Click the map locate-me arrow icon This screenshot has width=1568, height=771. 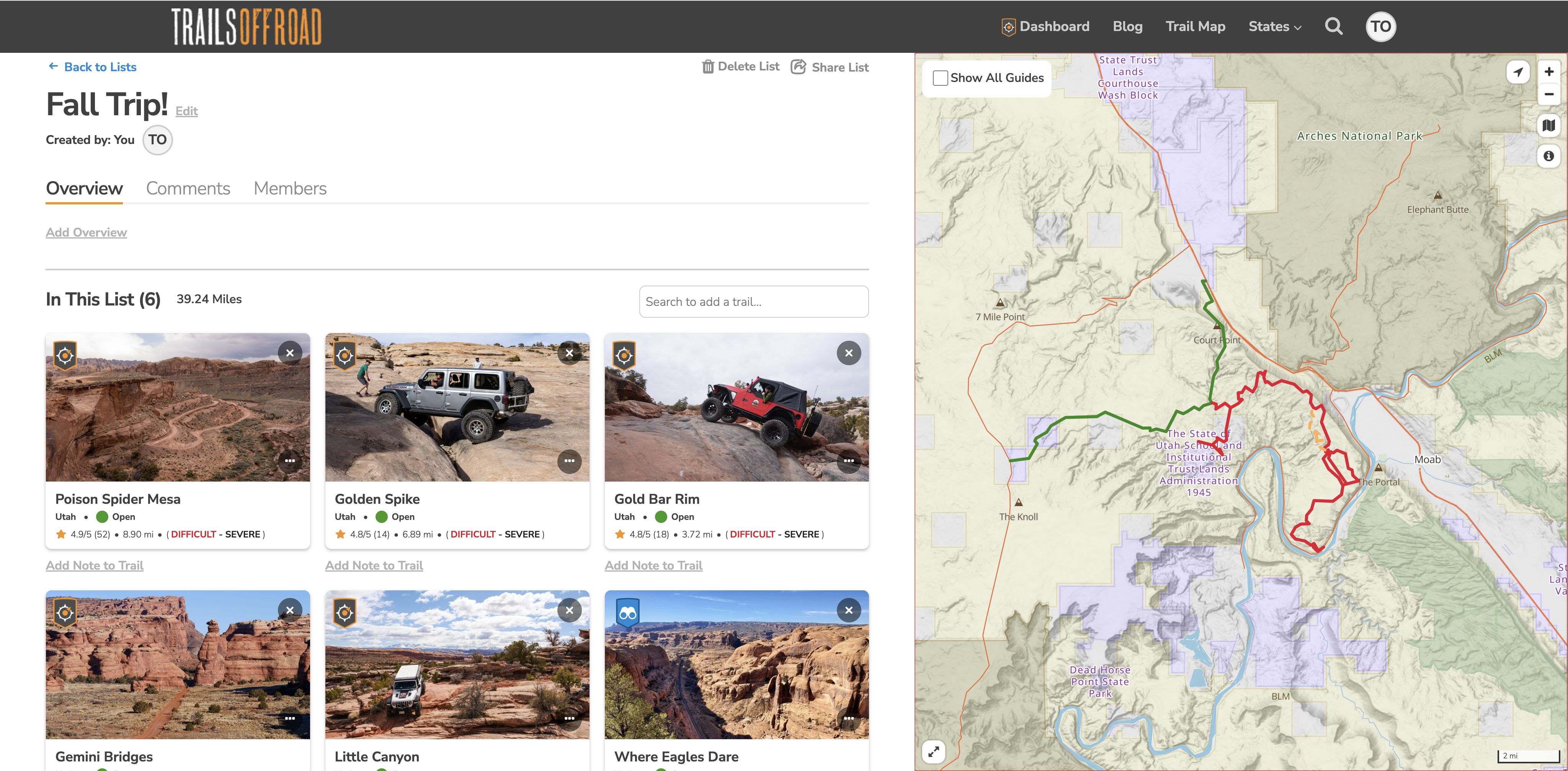(x=1518, y=72)
